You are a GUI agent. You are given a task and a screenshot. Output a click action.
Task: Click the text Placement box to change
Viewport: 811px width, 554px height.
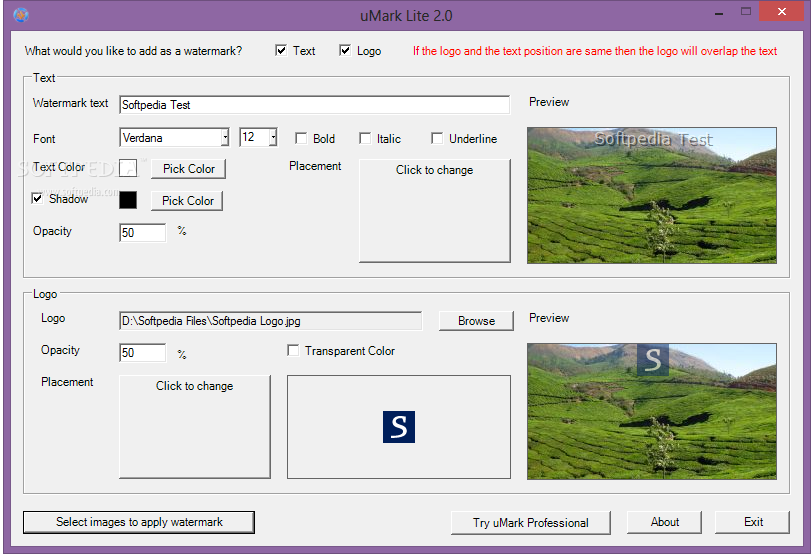click(x=434, y=211)
